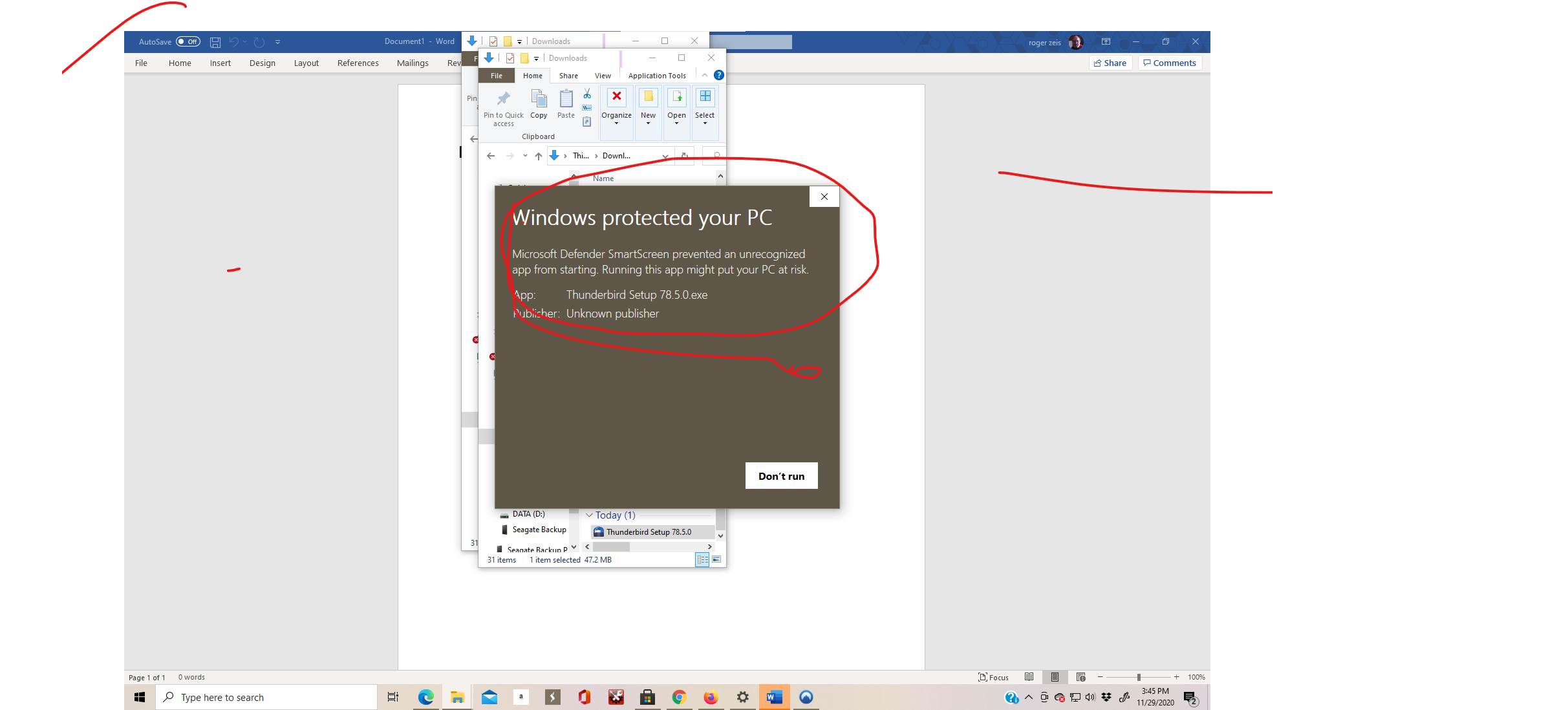
Task: Click the Word Save icon
Action: (215, 42)
